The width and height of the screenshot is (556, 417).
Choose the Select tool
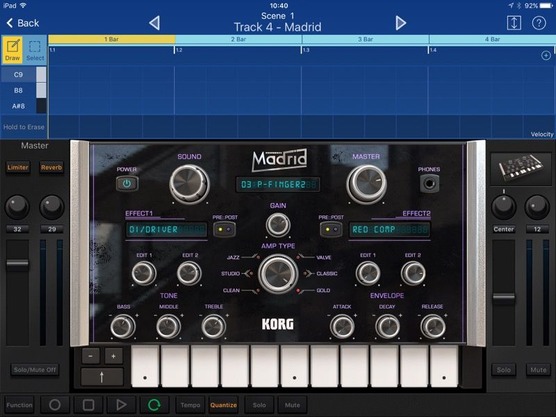pyautogui.click(x=35, y=50)
